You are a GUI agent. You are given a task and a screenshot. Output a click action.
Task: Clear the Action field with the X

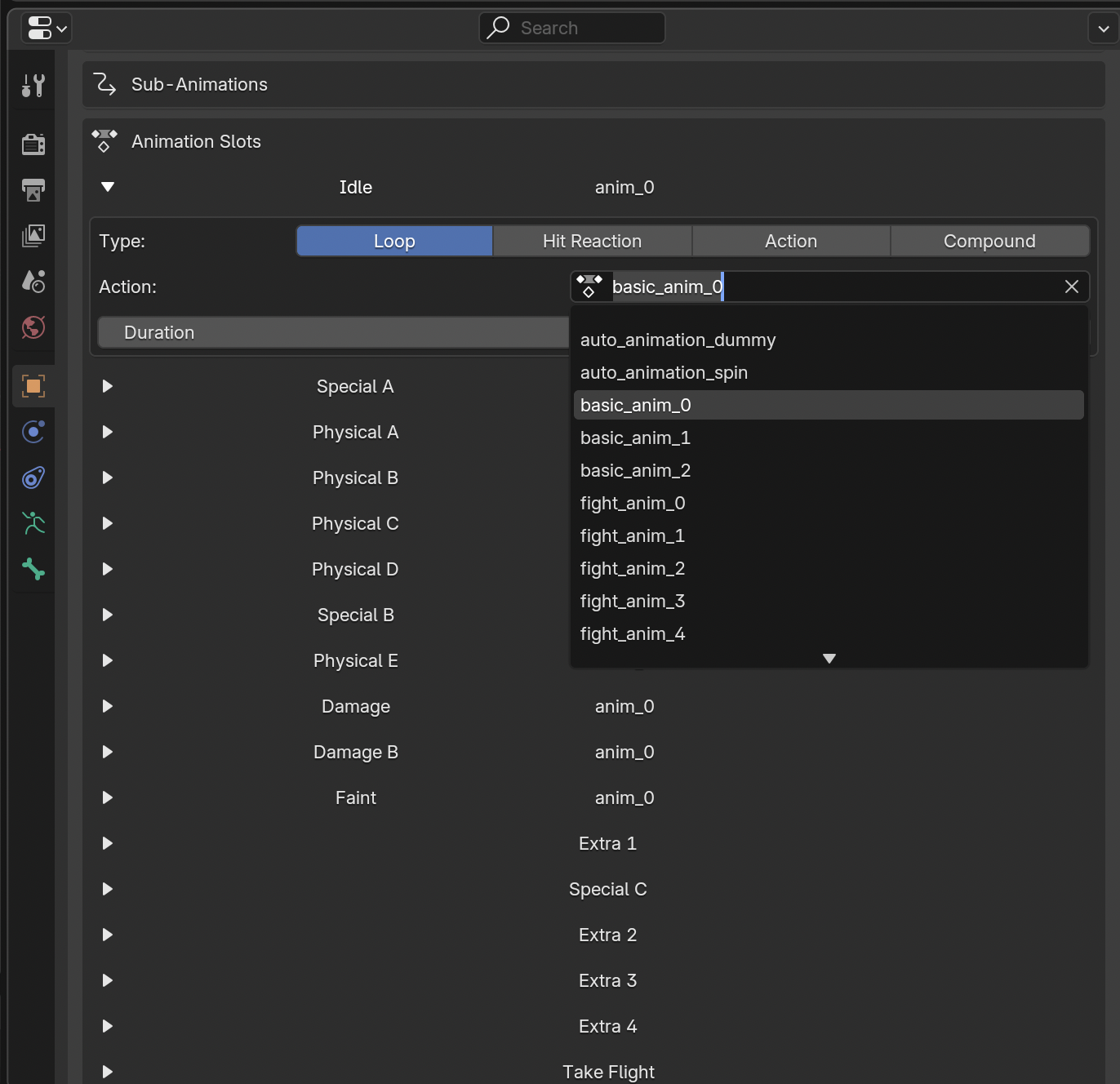click(1072, 287)
